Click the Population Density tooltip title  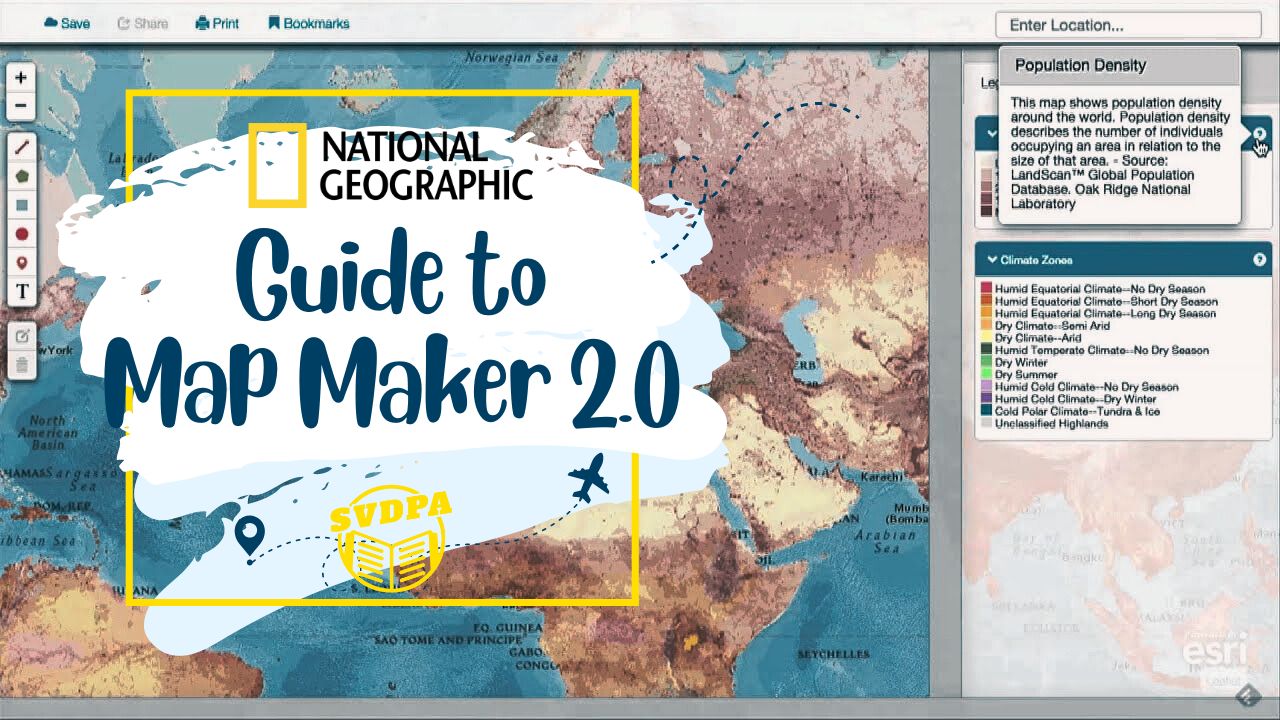[x=1081, y=66]
